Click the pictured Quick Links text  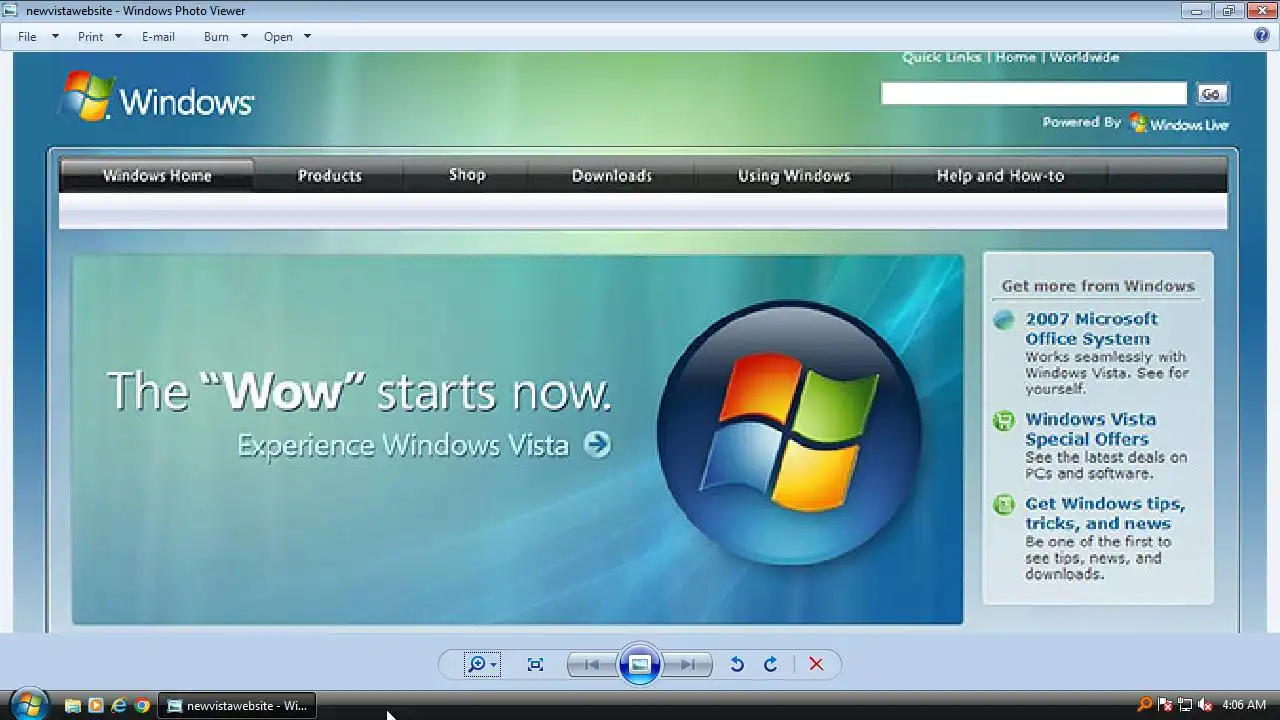[942, 57]
